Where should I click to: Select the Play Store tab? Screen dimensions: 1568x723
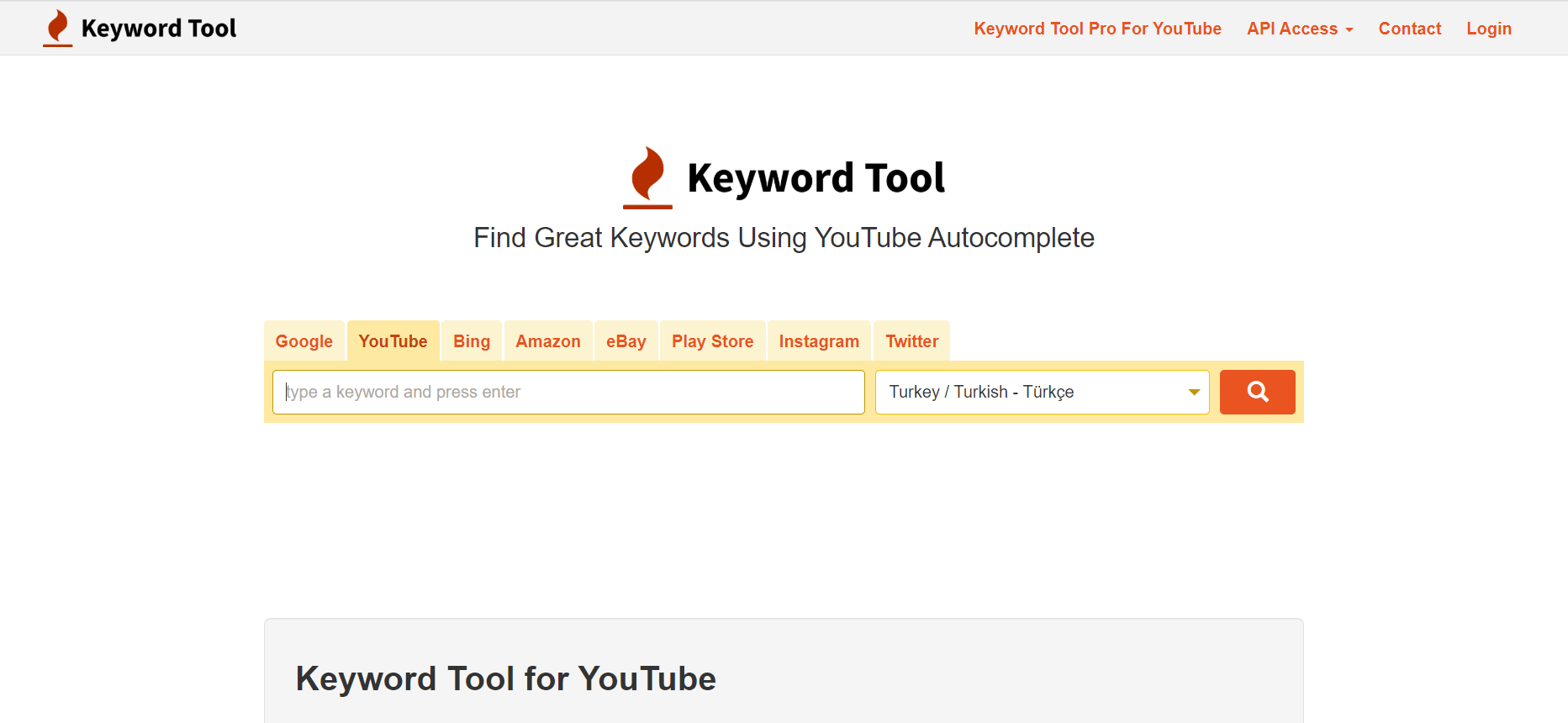point(713,341)
